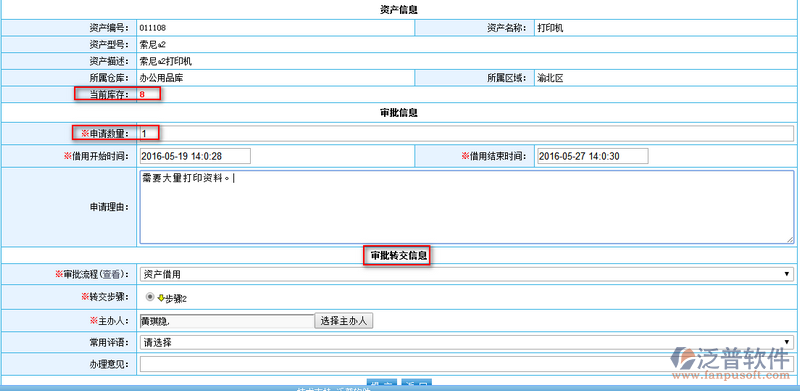Click the 选择主办人 button
The height and width of the screenshot is (391, 800).
pyautogui.click(x=344, y=321)
